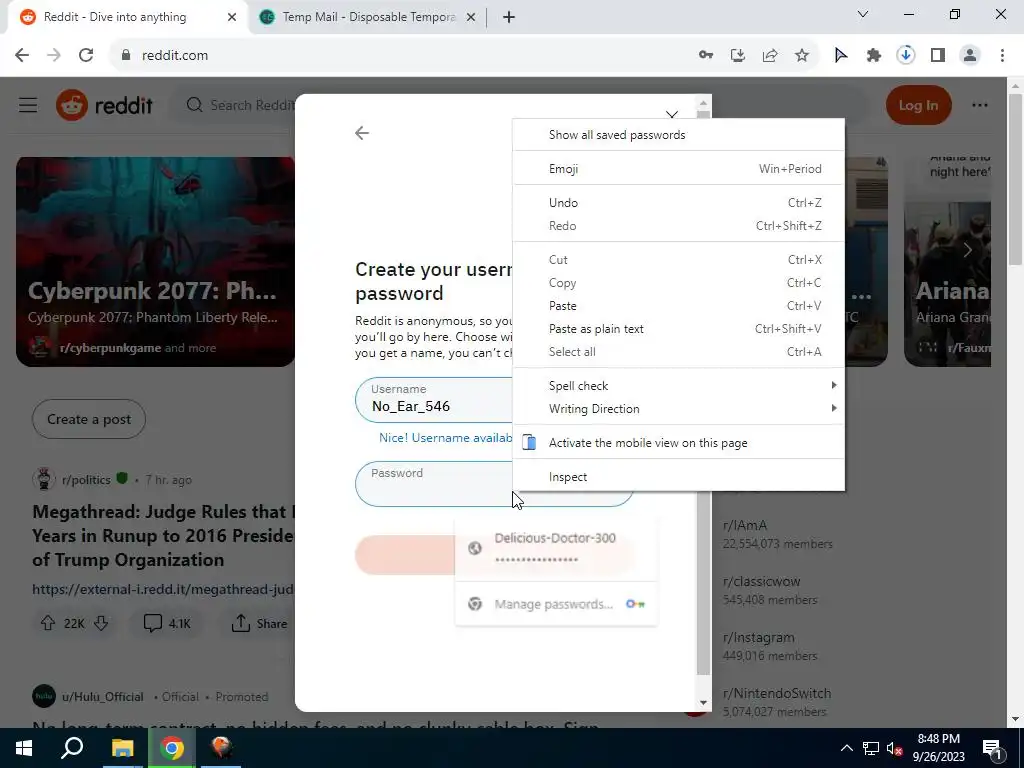Select Undo in context menu
The image size is (1024, 768).
[x=679, y=203]
